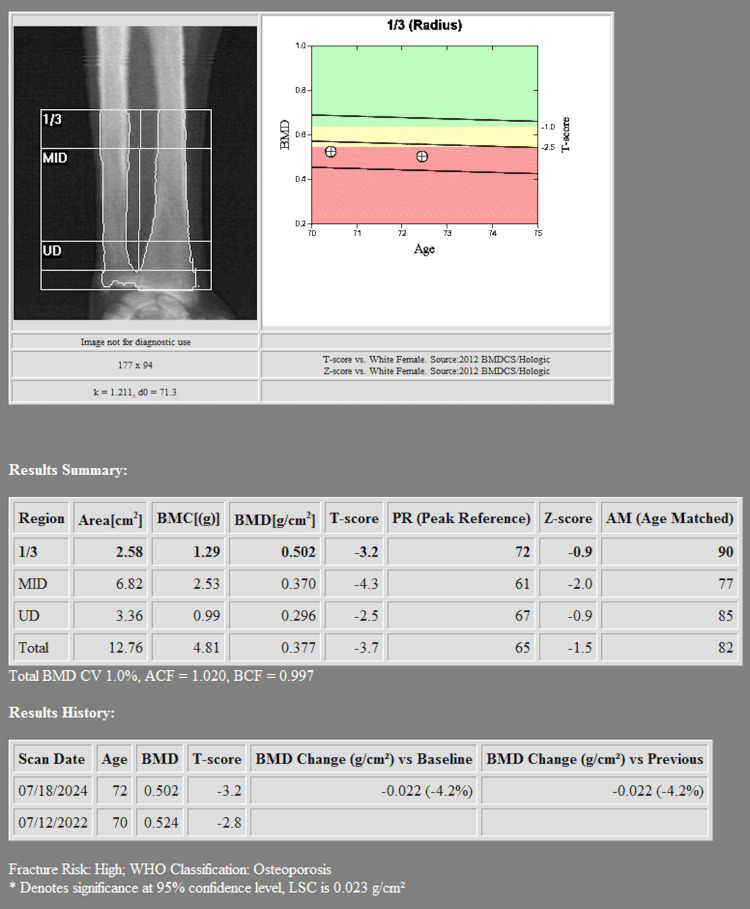Screen dimensions: 750x909
Task: Select the 07/12/2022 scan date
Action: point(53,823)
